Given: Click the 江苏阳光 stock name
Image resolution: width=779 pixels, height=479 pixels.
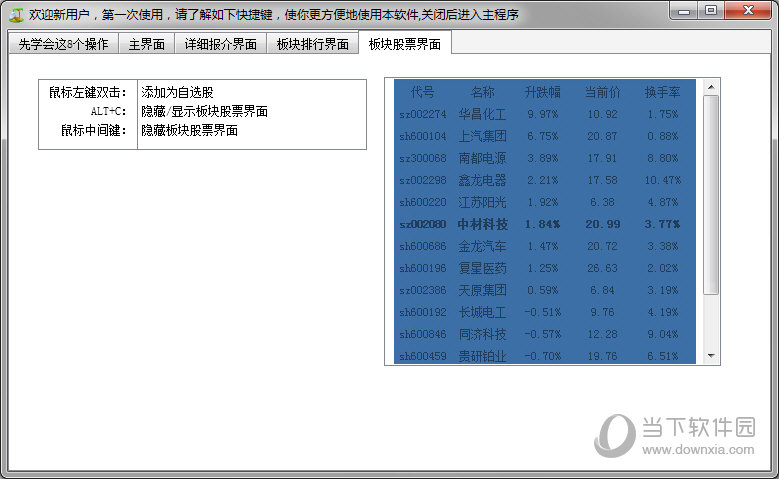Looking at the screenshot, I should tap(482, 202).
